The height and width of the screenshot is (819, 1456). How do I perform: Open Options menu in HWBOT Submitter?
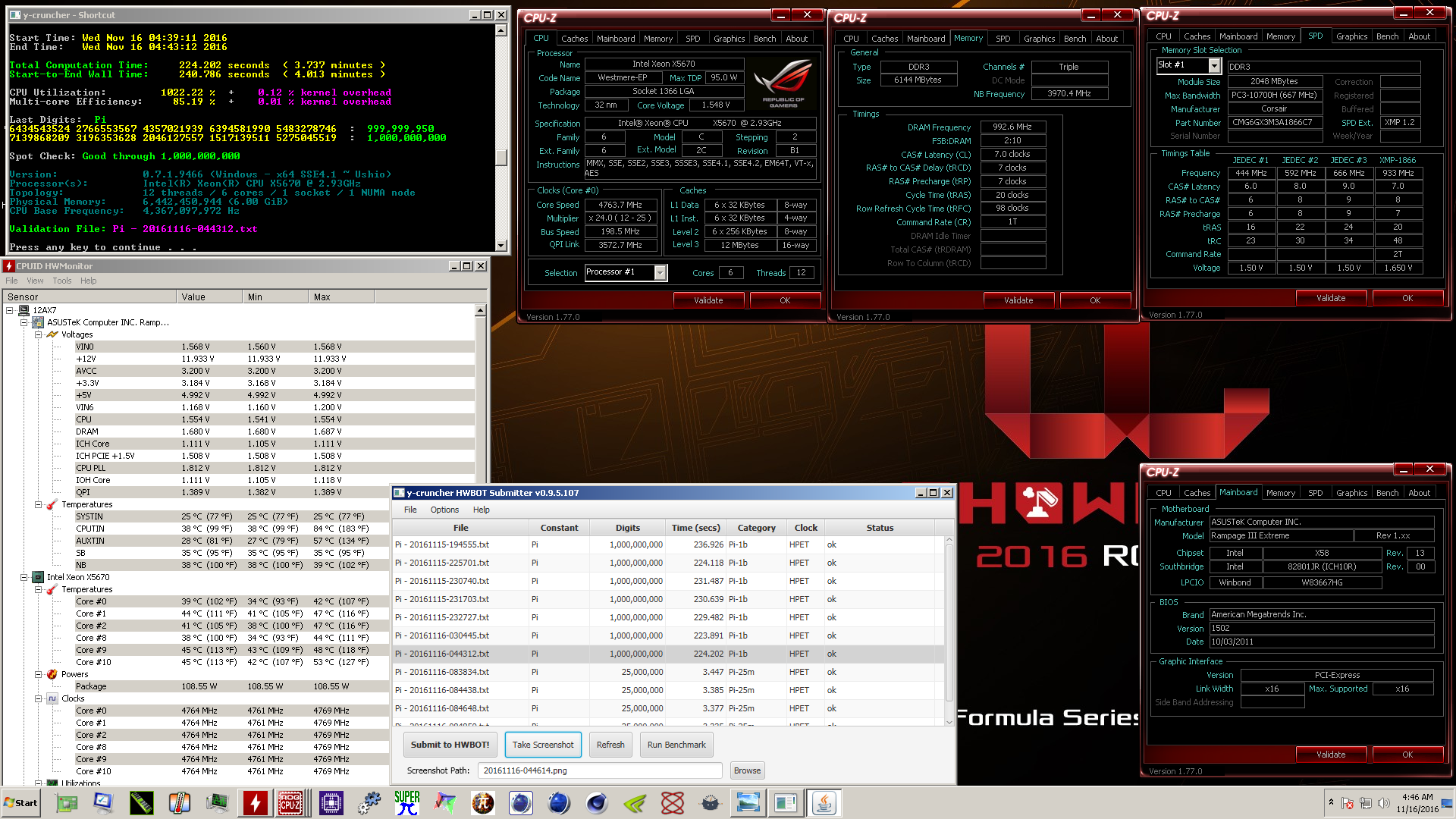[x=444, y=510]
